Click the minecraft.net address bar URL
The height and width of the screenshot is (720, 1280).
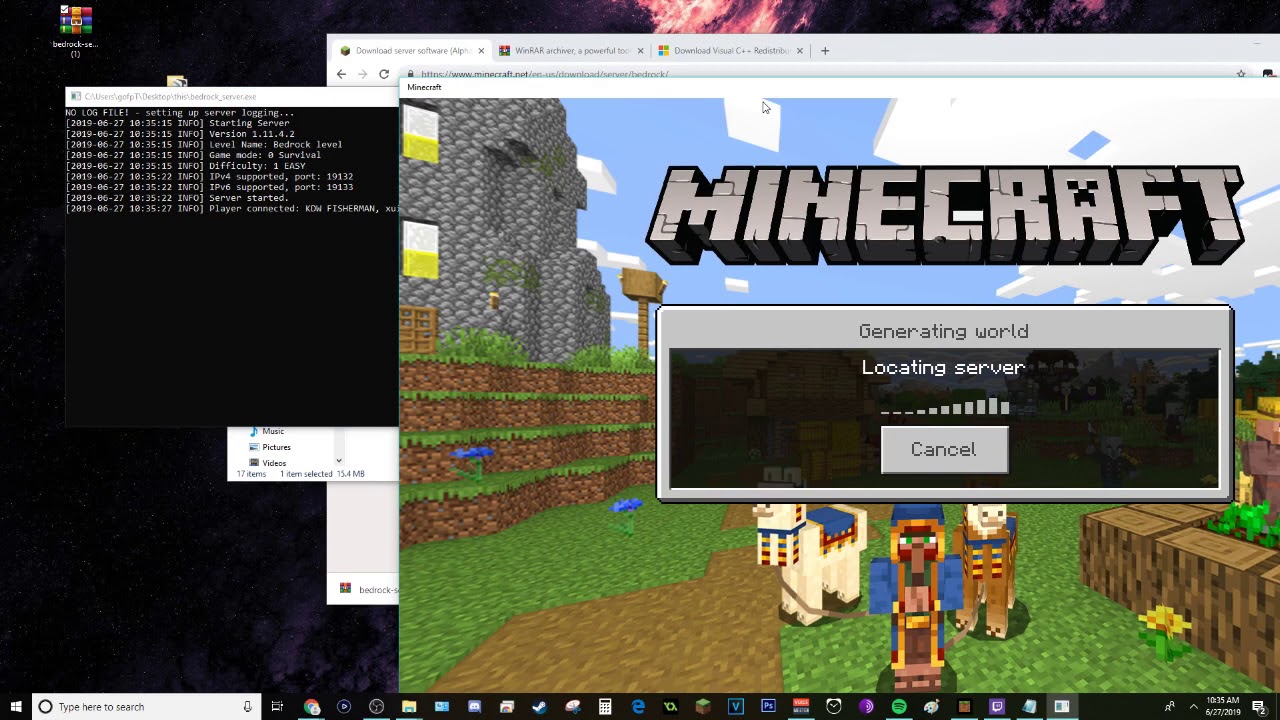544,74
